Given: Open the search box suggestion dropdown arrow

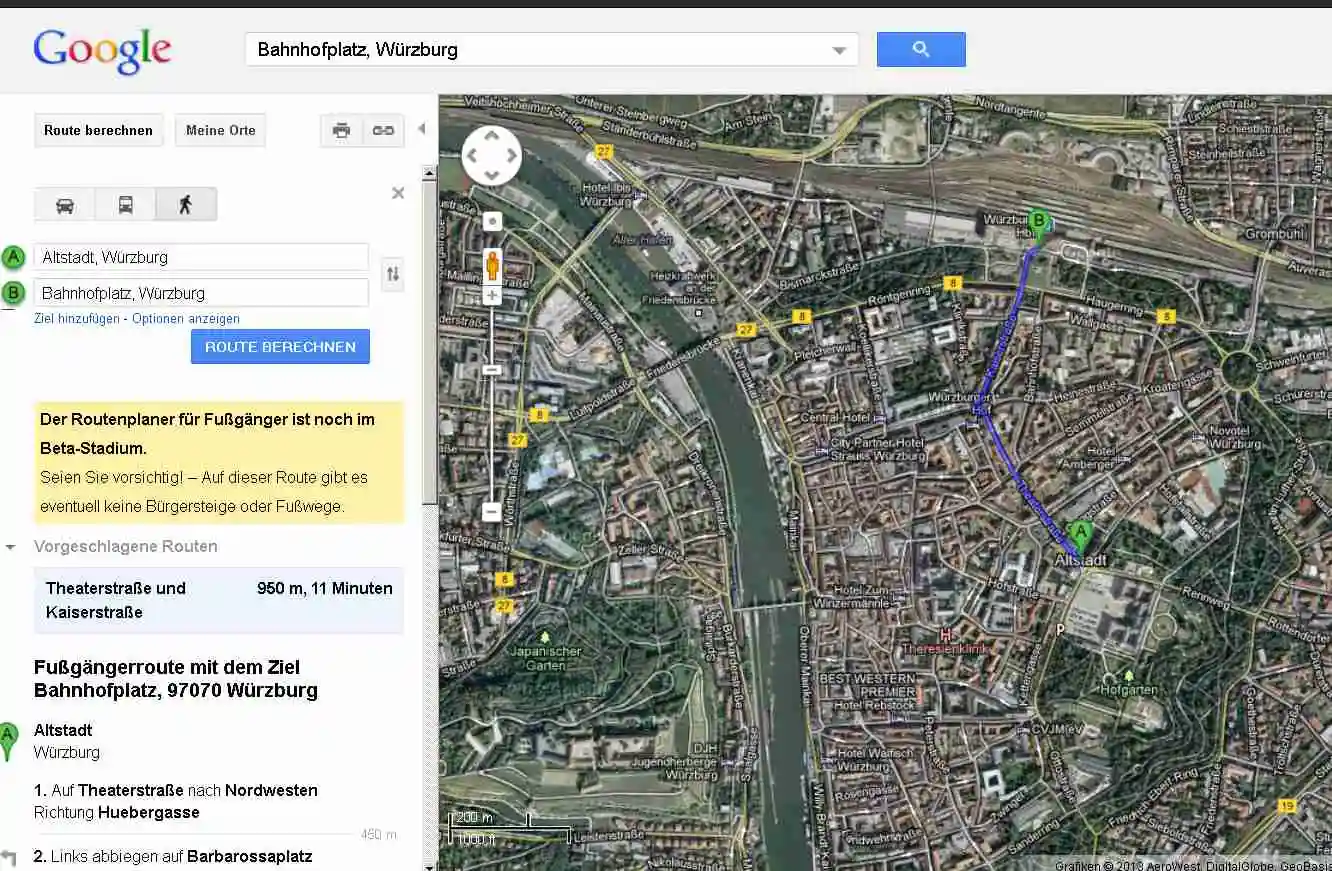Looking at the screenshot, I should coord(839,50).
